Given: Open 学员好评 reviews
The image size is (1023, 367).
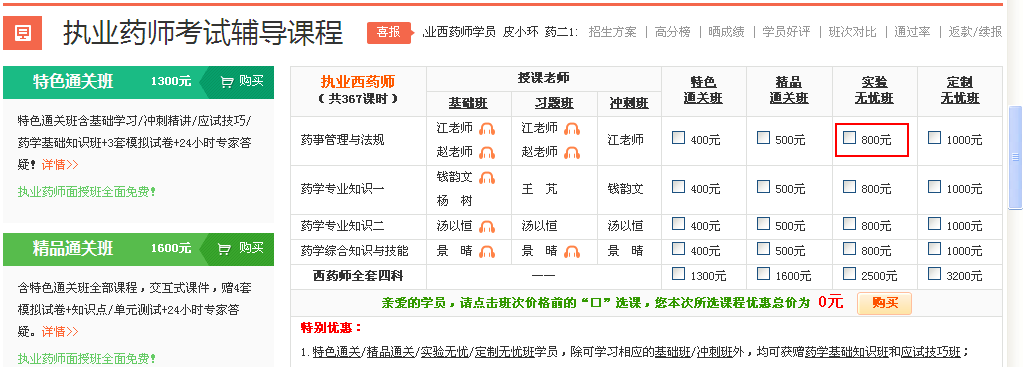Looking at the screenshot, I should pos(786,31).
